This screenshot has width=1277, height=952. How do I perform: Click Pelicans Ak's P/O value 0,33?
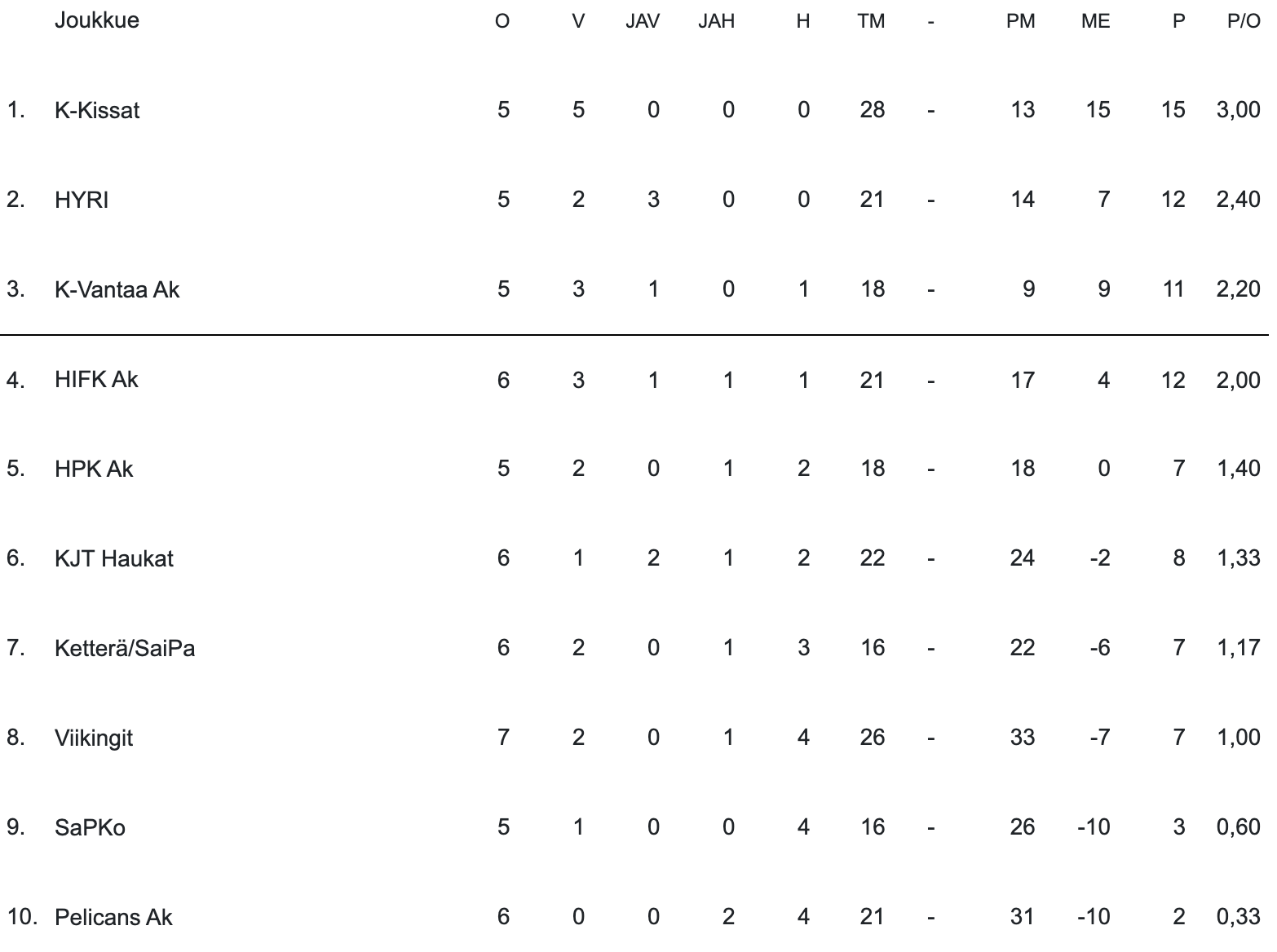pyautogui.click(x=1238, y=917)
